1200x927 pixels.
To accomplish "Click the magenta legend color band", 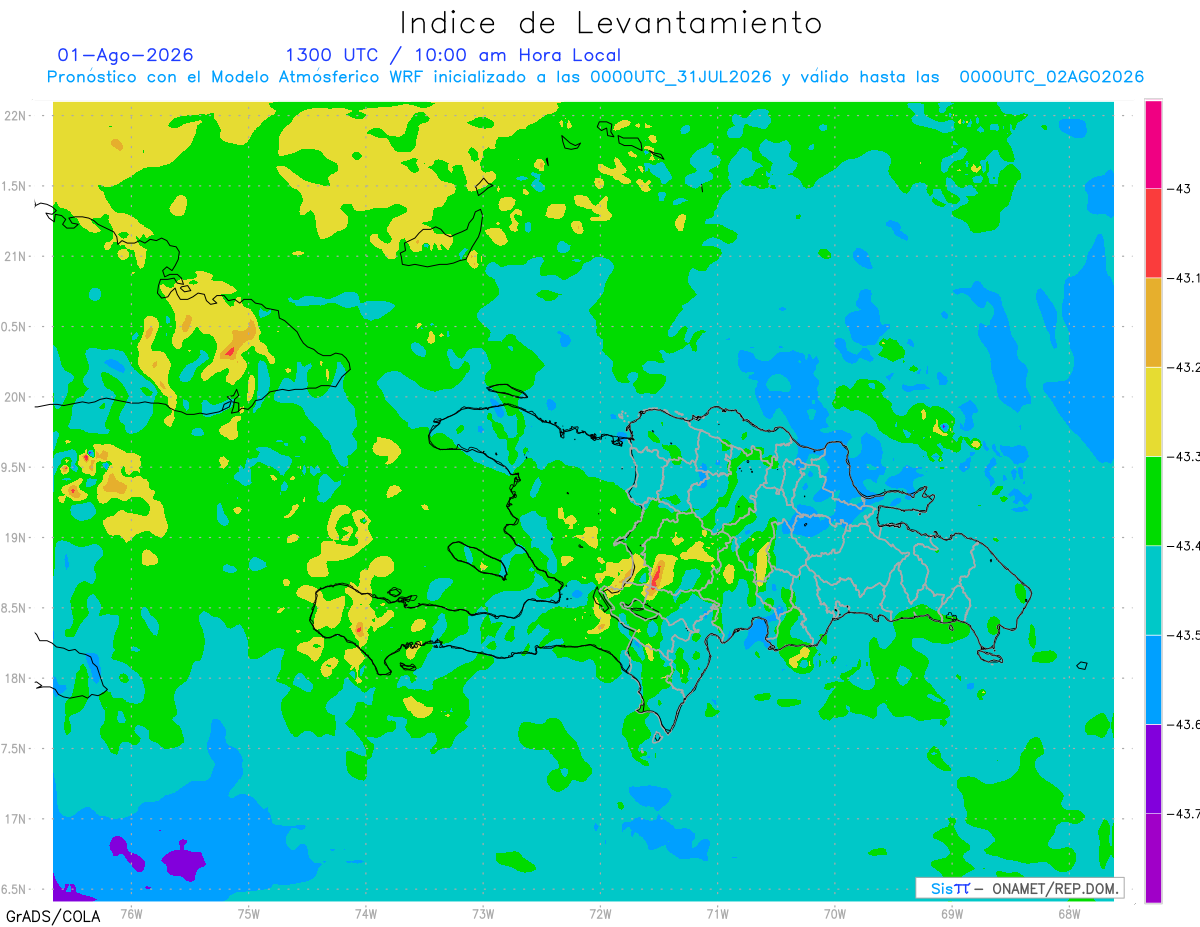I will (x=1153, y=144).
